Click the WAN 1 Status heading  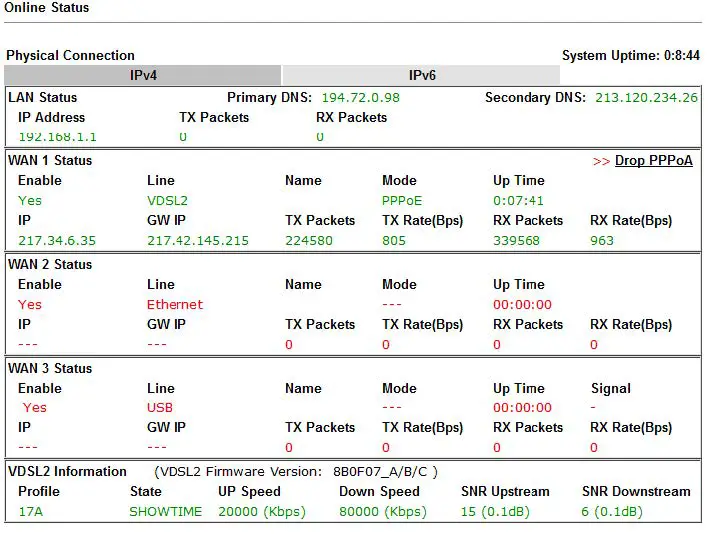[x=50, y=161]
